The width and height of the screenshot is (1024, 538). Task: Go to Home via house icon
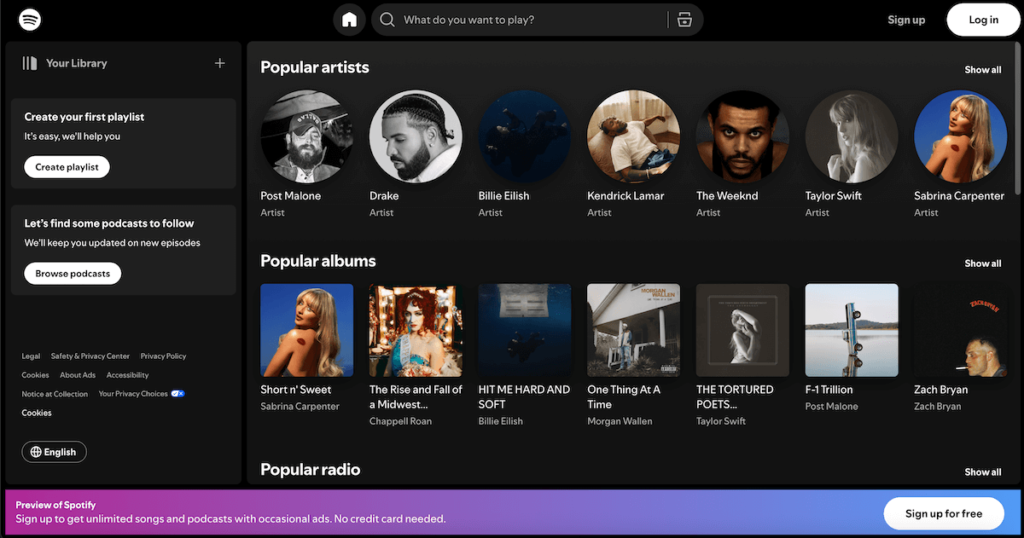(x=349, y=20)
